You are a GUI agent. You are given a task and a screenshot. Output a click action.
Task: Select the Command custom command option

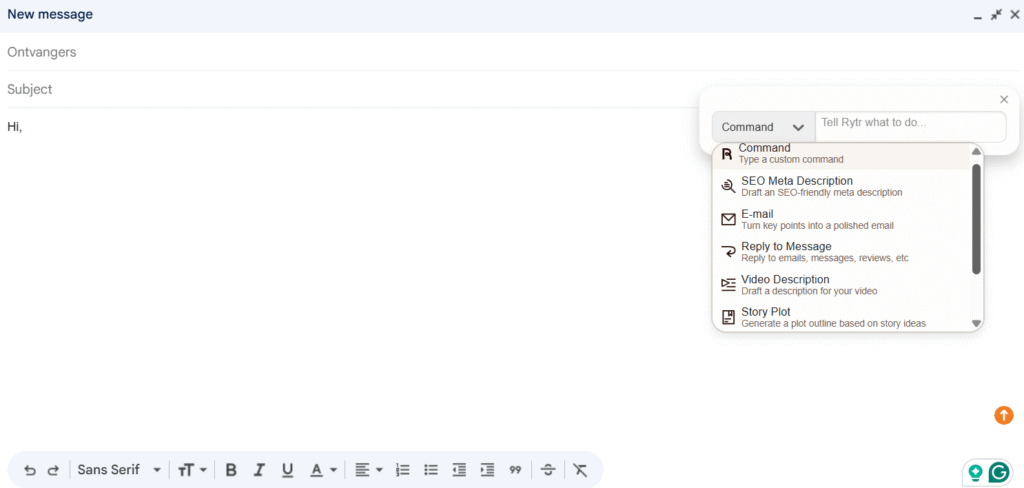click(842, 155)
